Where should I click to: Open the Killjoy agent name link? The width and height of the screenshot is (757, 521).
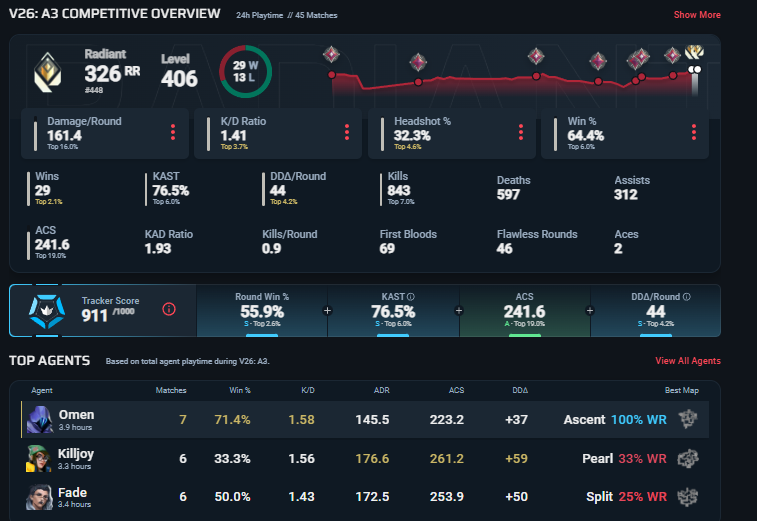(76, 454)
